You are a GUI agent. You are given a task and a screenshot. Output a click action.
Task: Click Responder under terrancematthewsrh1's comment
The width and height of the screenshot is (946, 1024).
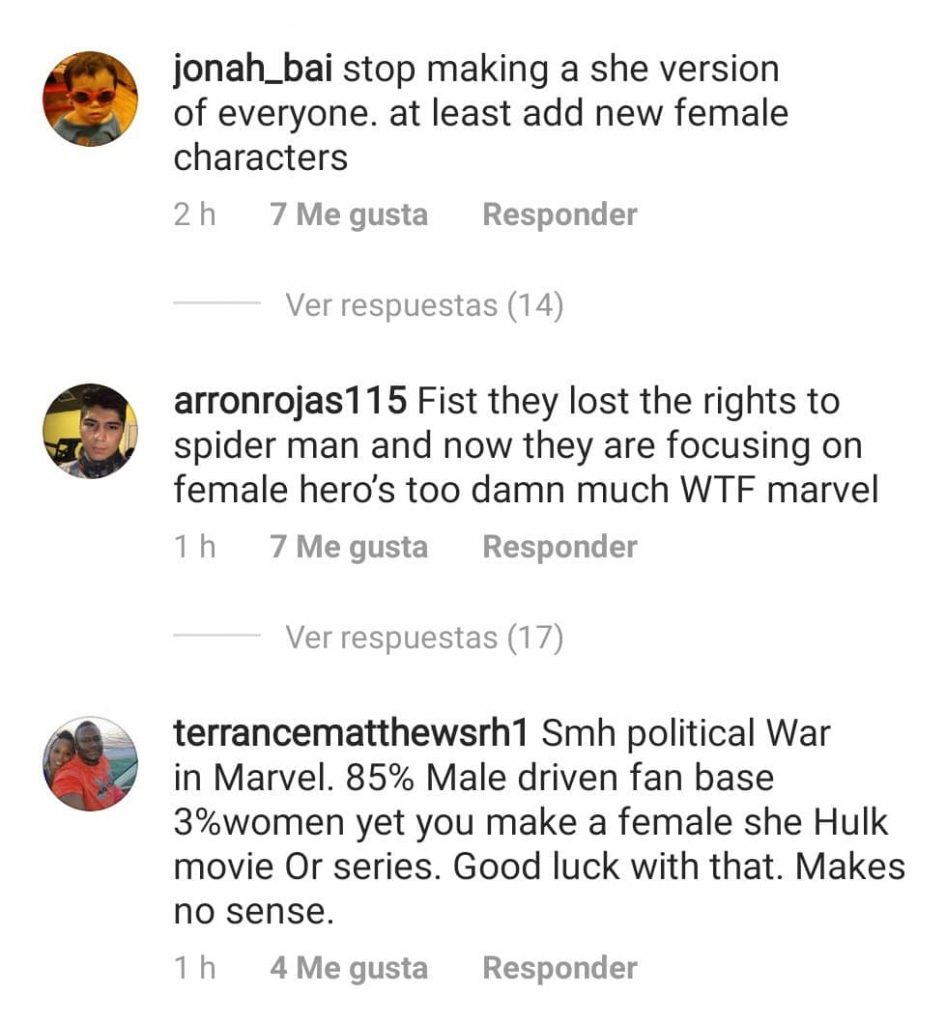click(x=560, y=968)
